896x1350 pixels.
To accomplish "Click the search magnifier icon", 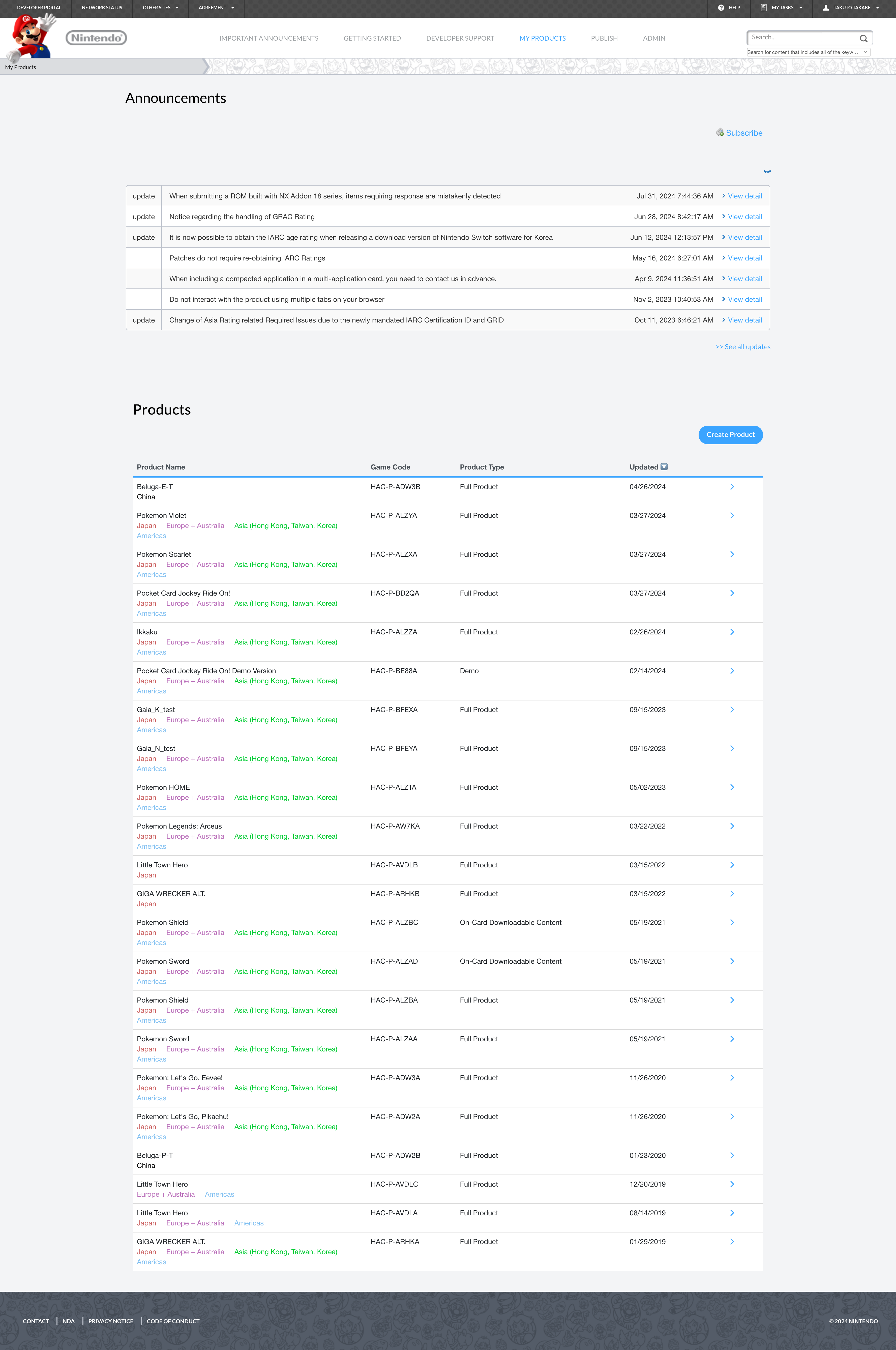I will (863, 38).
